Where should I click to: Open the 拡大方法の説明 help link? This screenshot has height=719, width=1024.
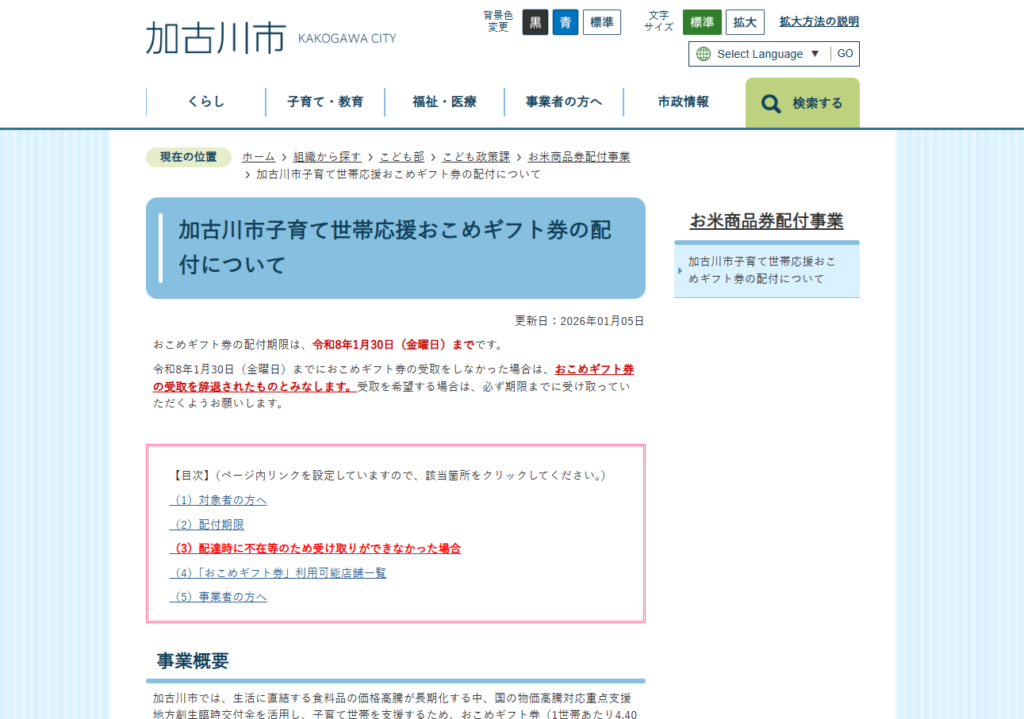[819, 20]
